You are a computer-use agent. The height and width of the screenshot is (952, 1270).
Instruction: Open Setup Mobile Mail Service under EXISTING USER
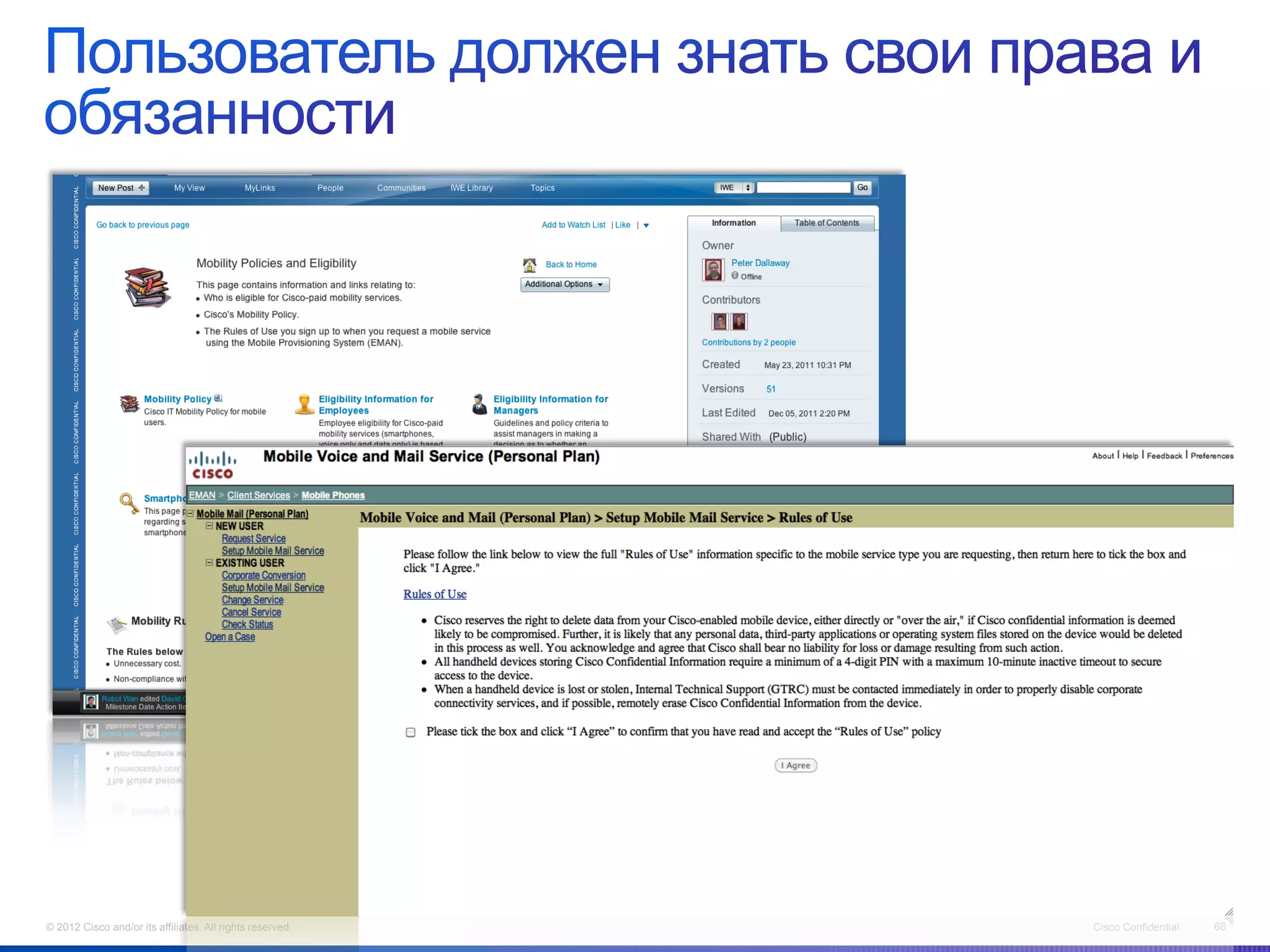pyautogui.click(x=273, y=588)
